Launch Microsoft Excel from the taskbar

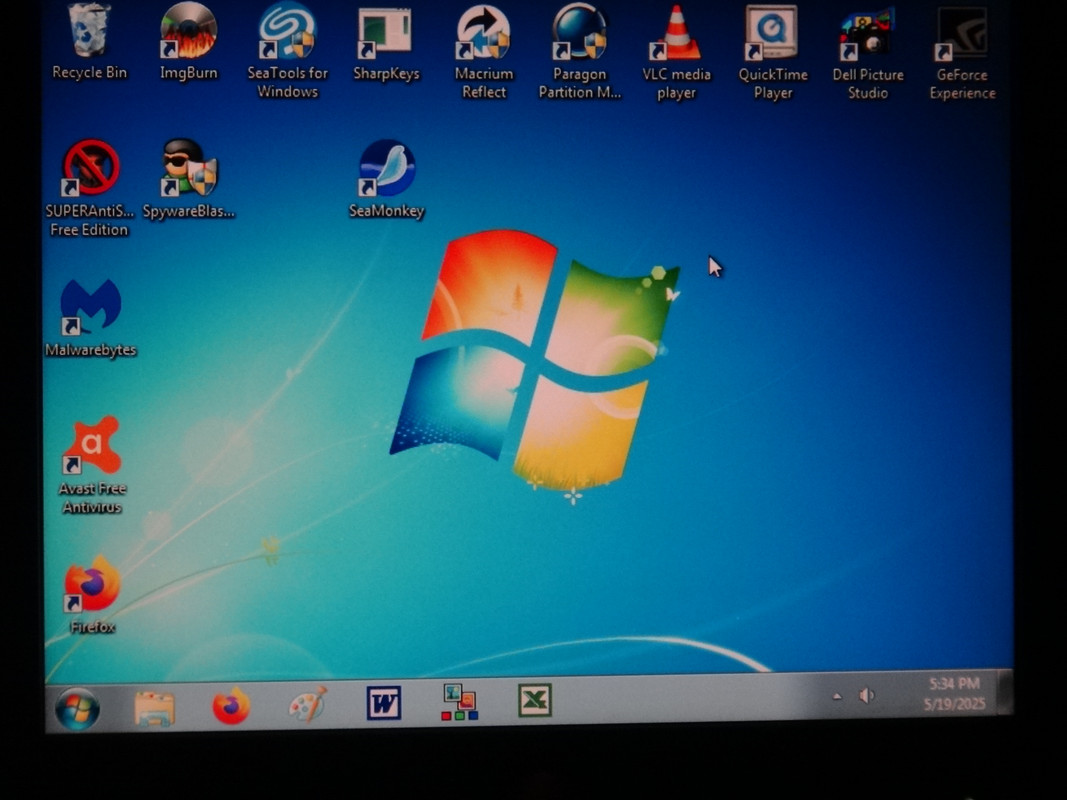pyautogui.click(x=535, y=700)
